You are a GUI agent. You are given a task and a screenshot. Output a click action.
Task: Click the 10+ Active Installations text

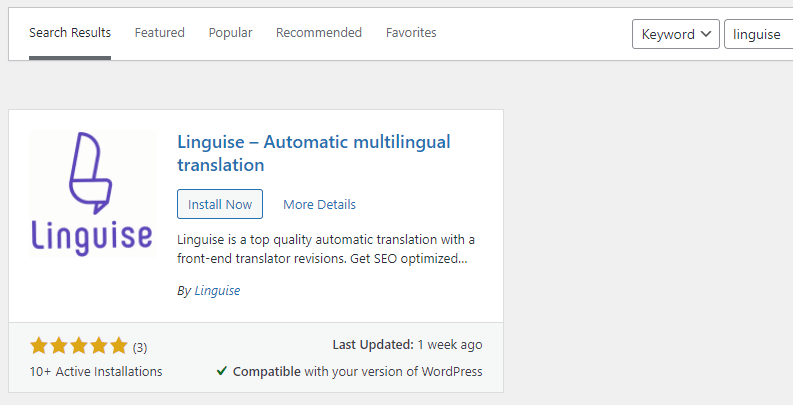(x=96, y=372)
